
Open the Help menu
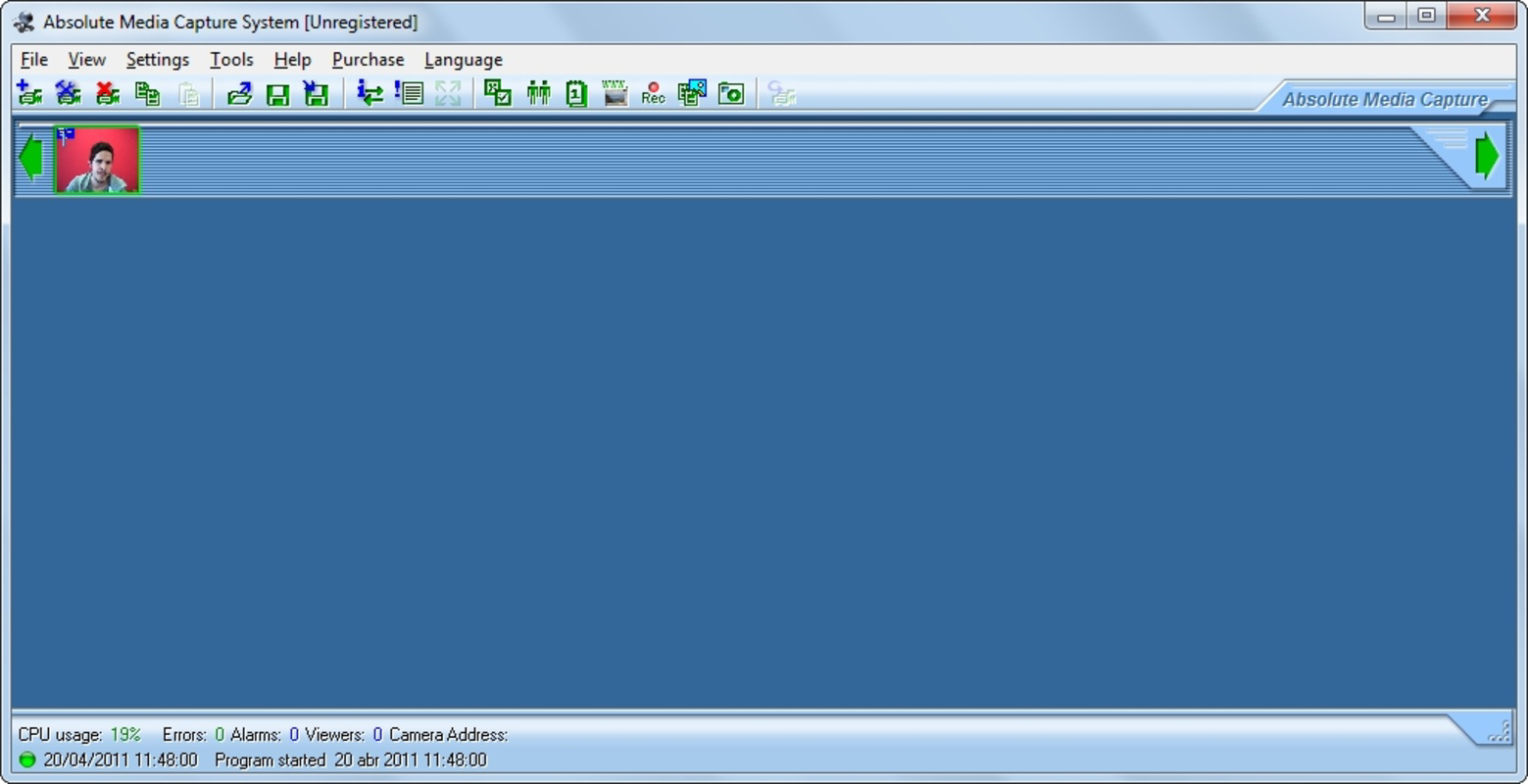tap(292, 60)
